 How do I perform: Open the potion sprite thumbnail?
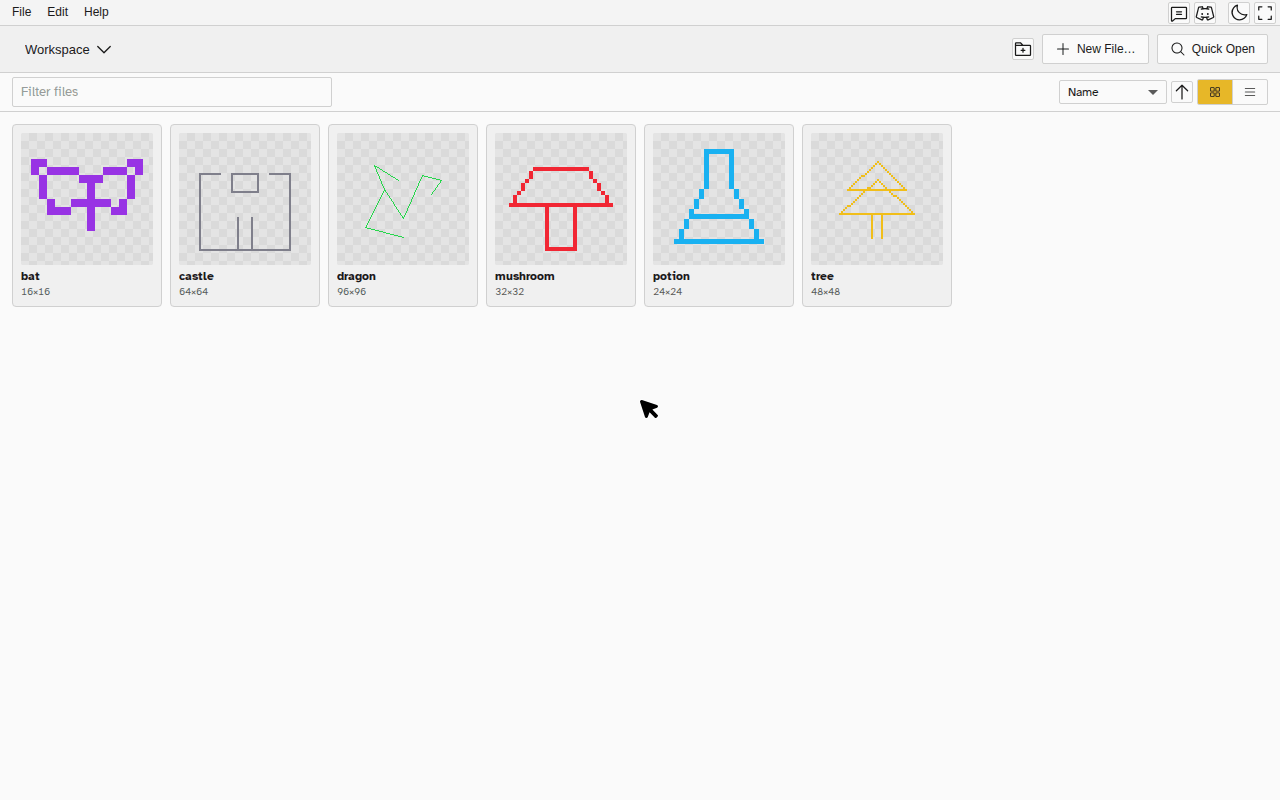pos(719,199)
